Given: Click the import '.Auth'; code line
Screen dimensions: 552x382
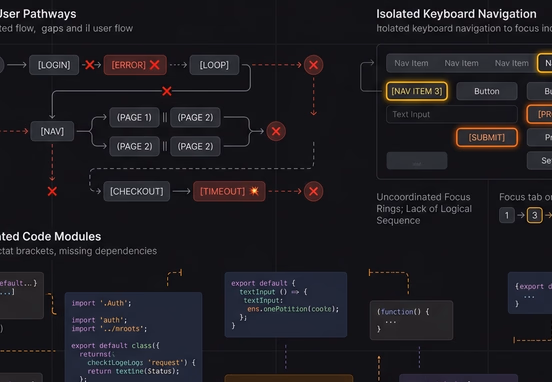Looking at the screenshot, I should coord(101,303).
